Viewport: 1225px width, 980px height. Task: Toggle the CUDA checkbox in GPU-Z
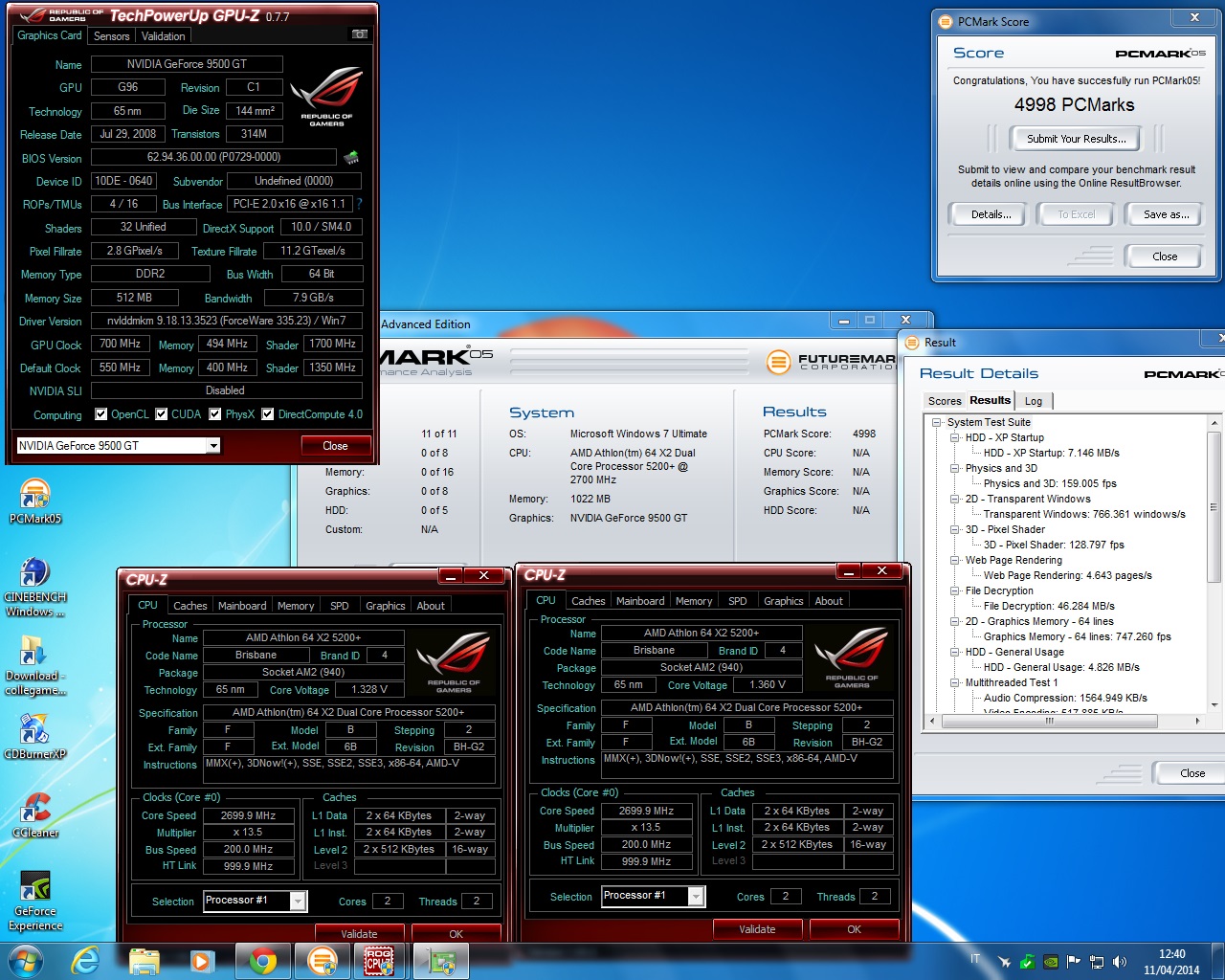point(161,414)
